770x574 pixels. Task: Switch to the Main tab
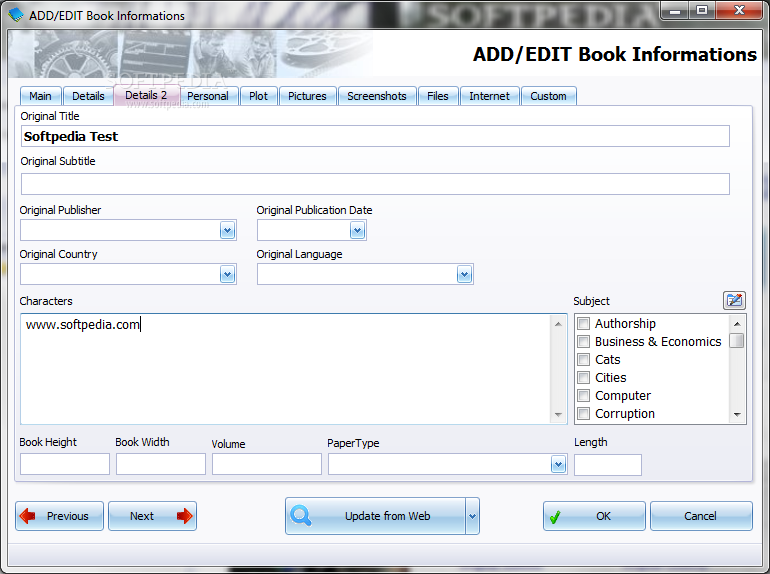pos(40,96)
